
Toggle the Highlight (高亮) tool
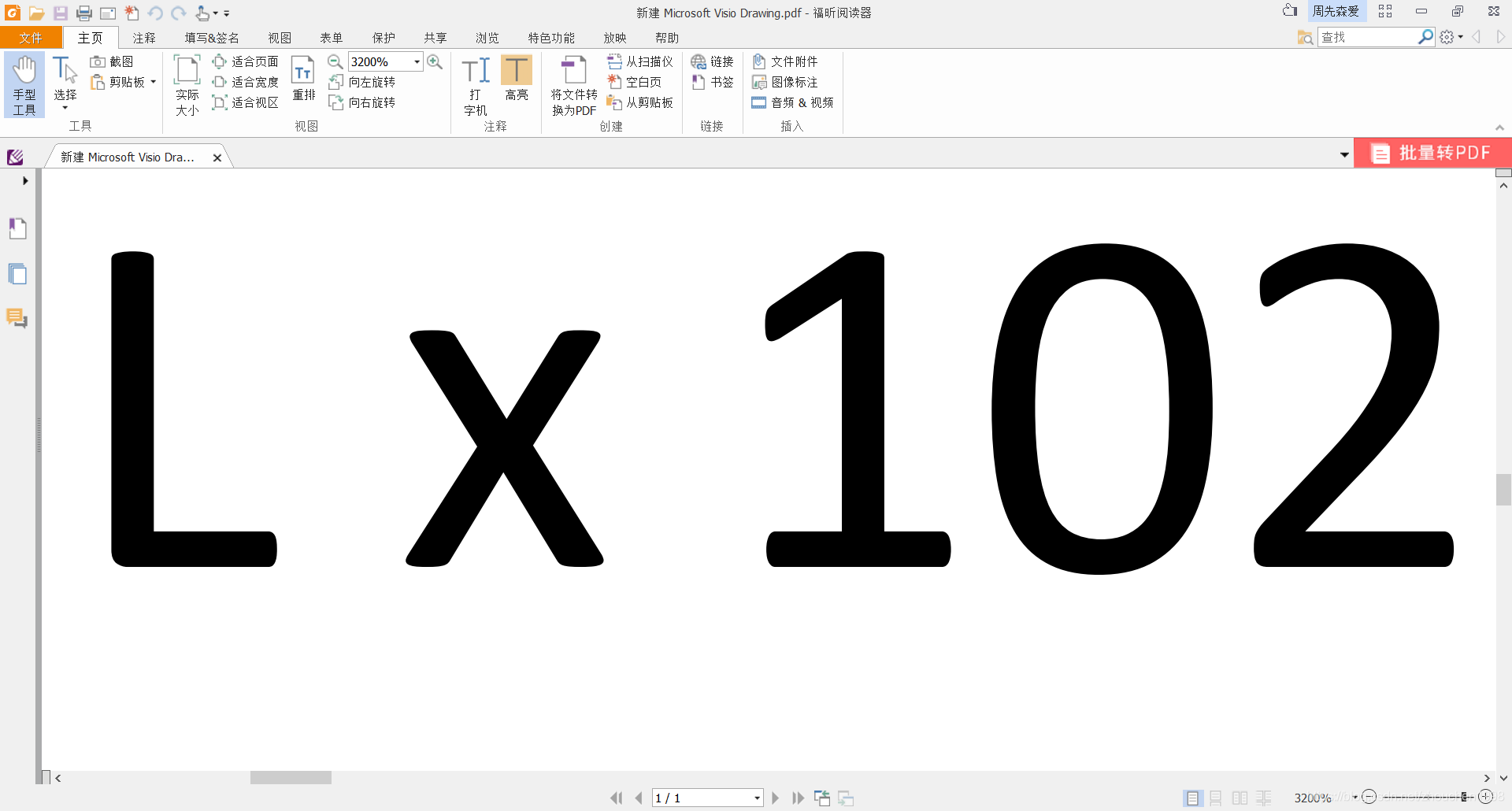point(517,78)
